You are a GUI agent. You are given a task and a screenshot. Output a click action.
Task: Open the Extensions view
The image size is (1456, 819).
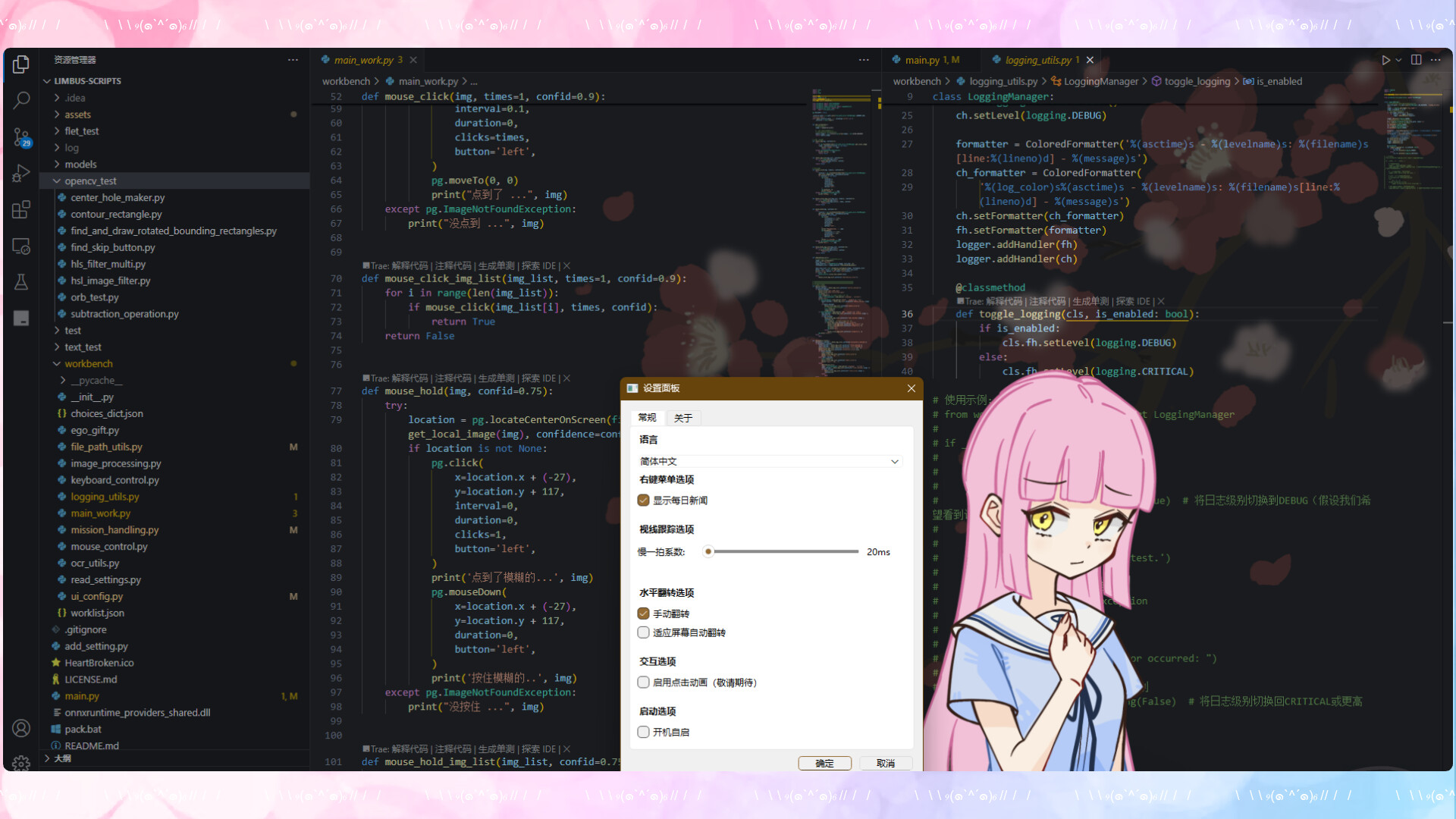(20, 210)
